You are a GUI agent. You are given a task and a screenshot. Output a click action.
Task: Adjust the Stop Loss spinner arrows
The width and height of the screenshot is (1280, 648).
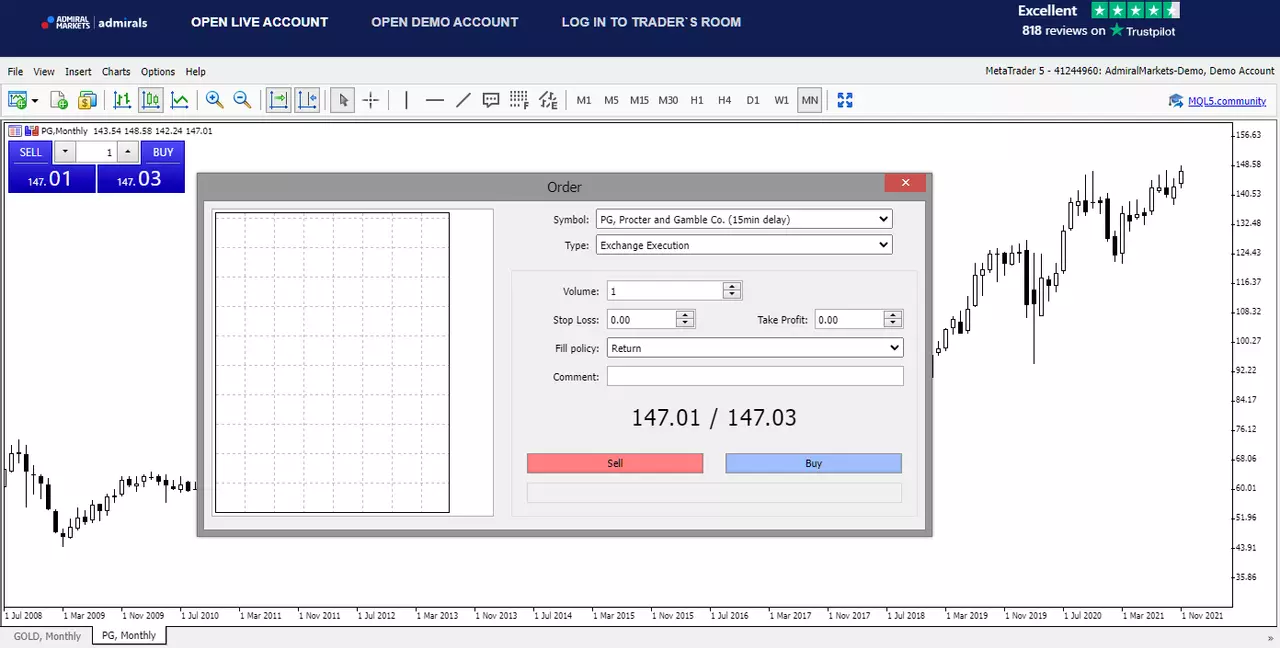point(685,320)
